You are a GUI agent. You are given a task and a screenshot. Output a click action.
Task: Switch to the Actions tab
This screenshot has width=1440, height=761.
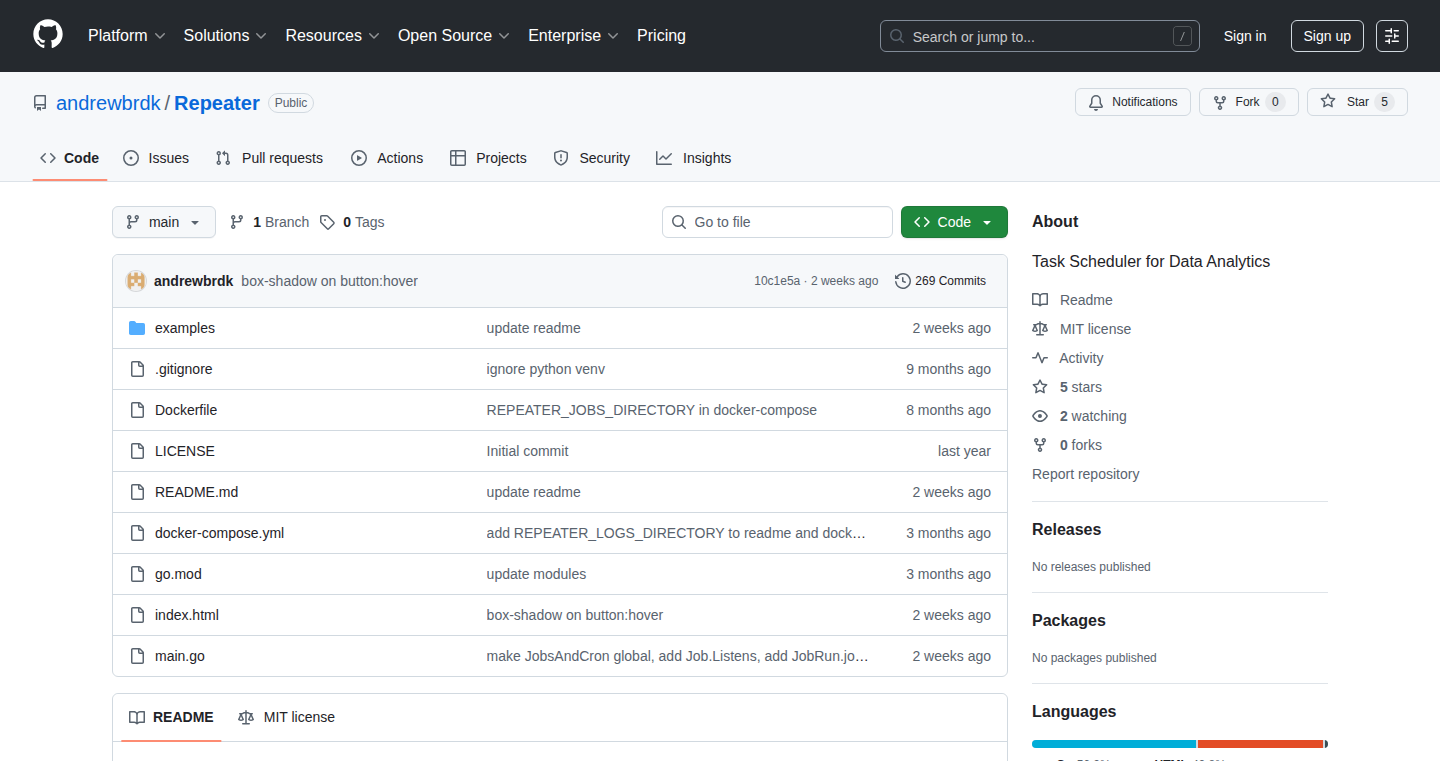(388, 158)
